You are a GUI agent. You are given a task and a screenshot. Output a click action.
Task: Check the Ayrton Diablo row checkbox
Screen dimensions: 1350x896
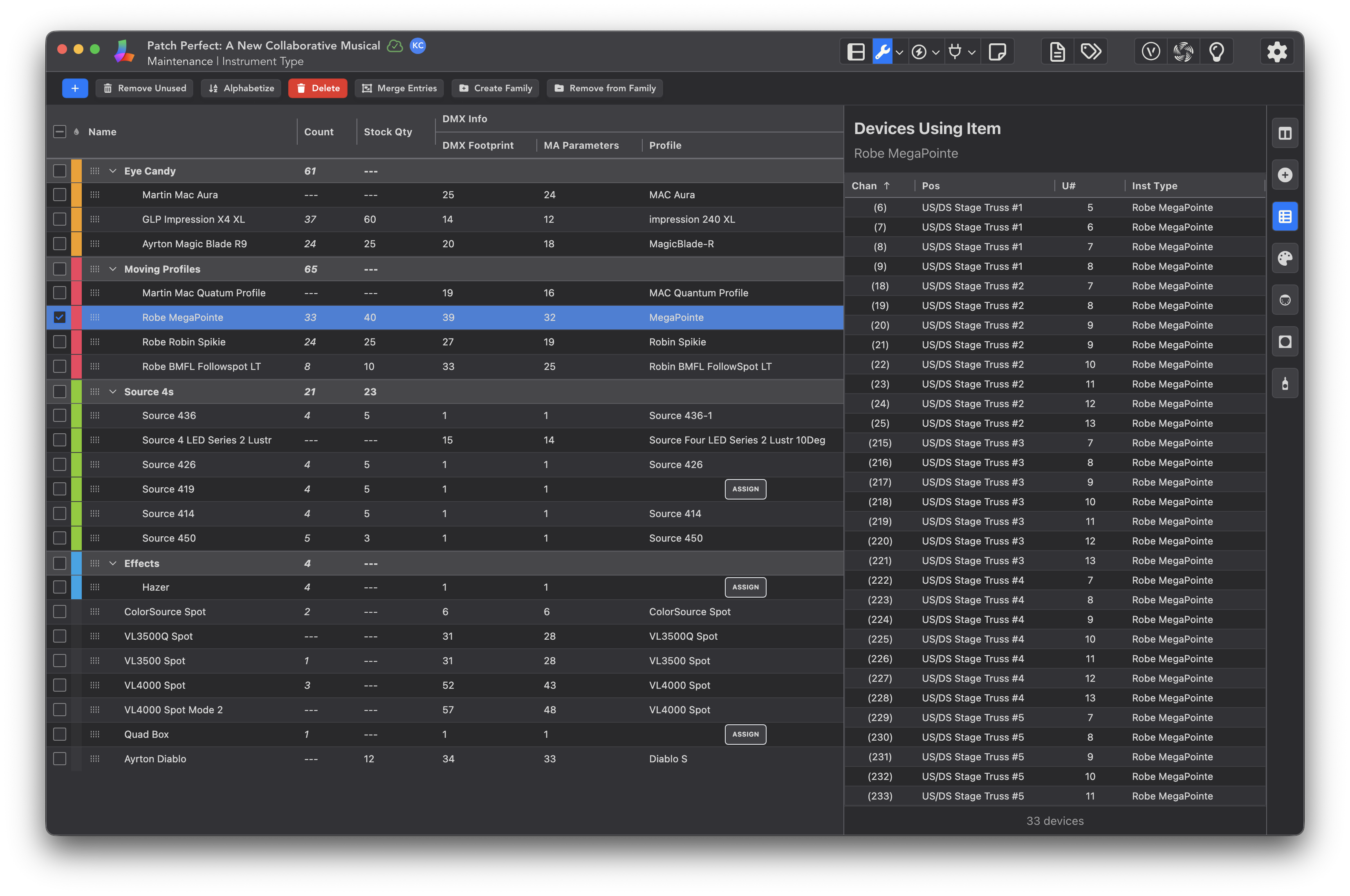tap(59, 759)
